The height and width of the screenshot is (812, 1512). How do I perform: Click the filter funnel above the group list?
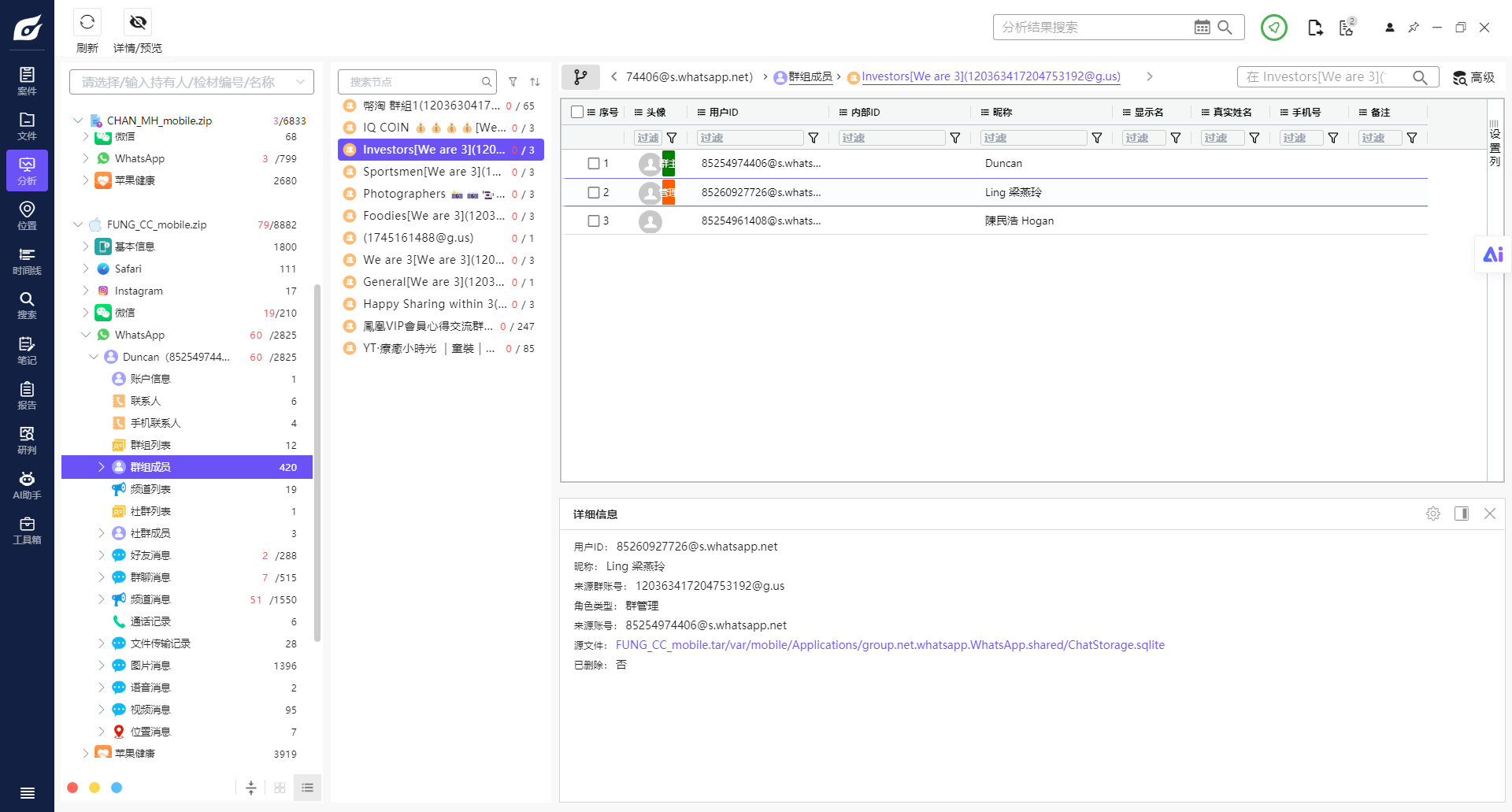pyautogui.click(x=513, y=82)
